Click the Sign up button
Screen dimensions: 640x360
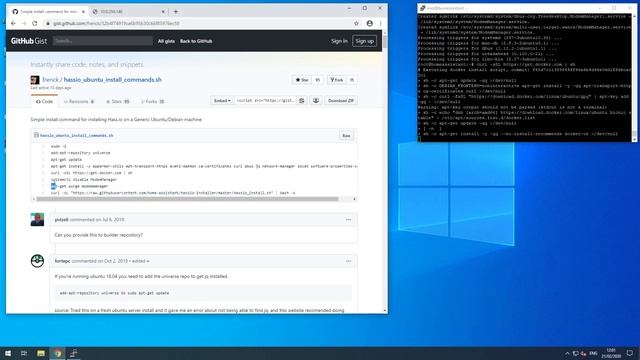tap(364, 41)
